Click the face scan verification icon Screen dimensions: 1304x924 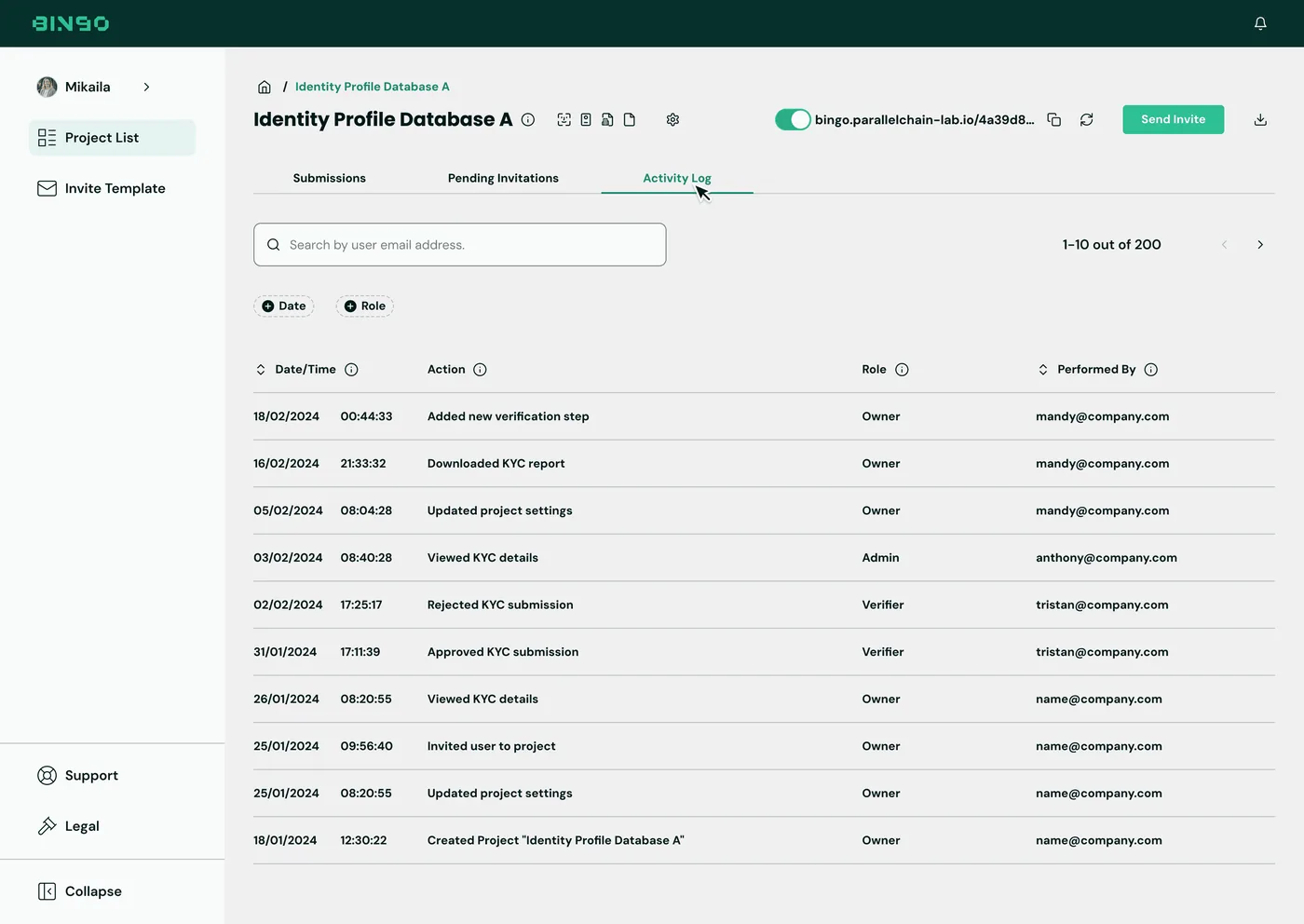click(564, 119)
